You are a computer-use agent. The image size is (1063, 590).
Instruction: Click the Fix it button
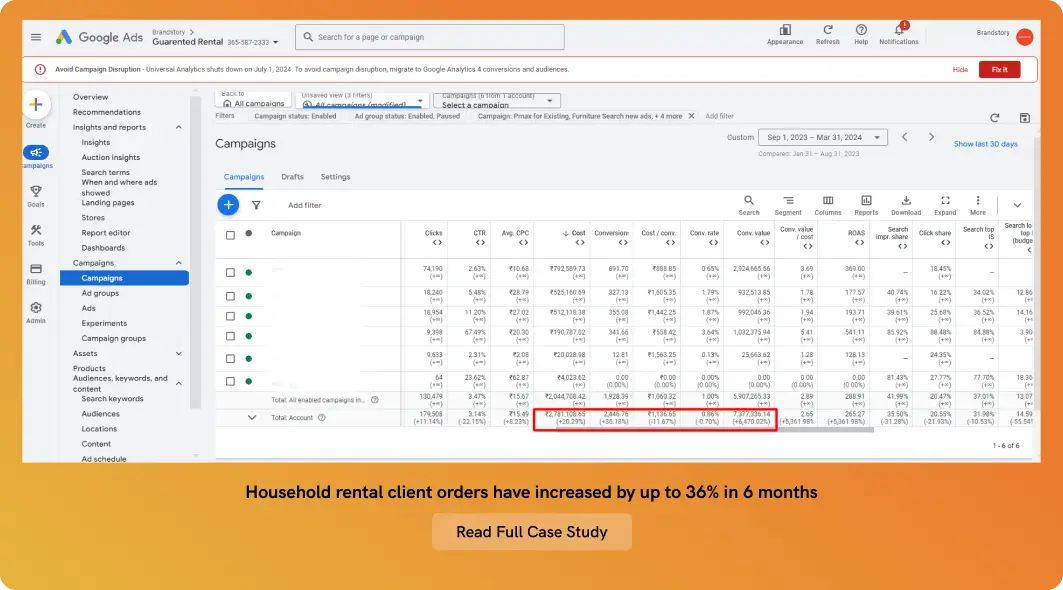[999, 69]
